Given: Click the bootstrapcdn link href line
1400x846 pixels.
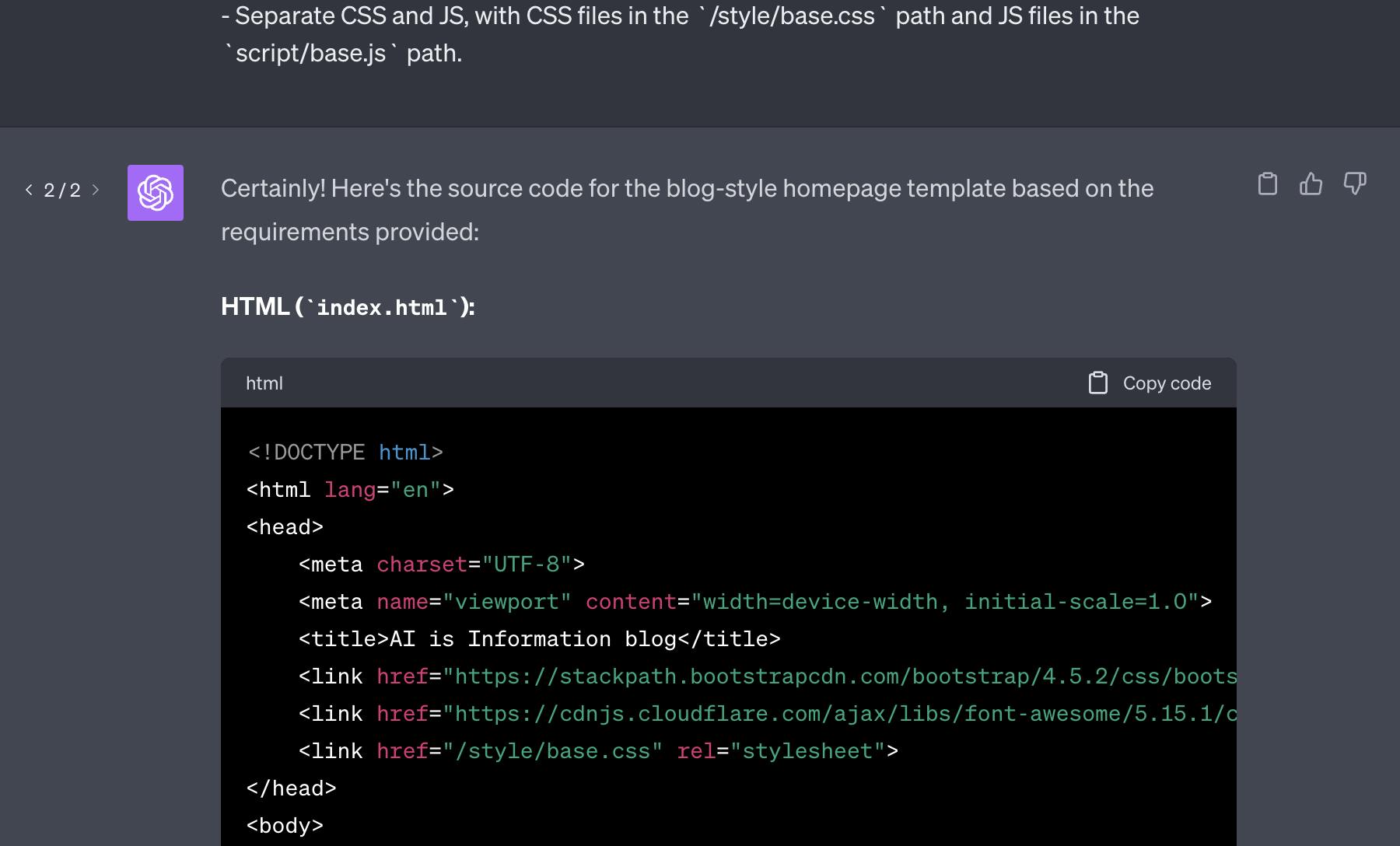Looking at the screenshot, I should coord(768,676).
